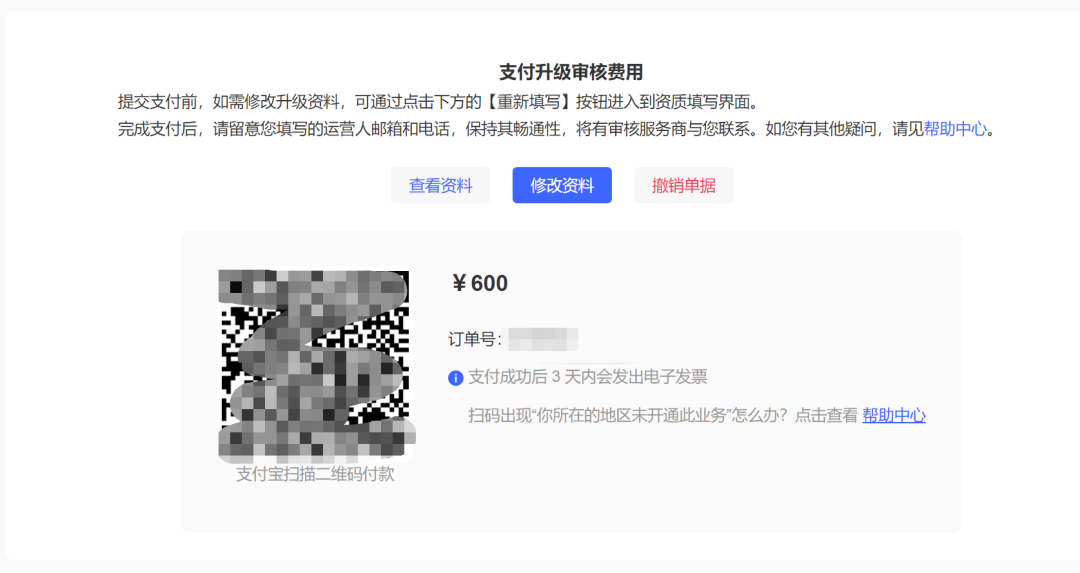Click the 扫码出现“你所在的地区未开通此业务”怎么办 question text
This screenshot has height=573, width=1080.
(628, 415)
